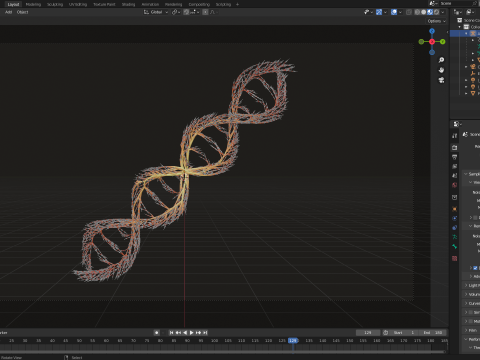Select material preview shading mode
The width and height of the screenshot is (480, 360).
coord(430,12)
